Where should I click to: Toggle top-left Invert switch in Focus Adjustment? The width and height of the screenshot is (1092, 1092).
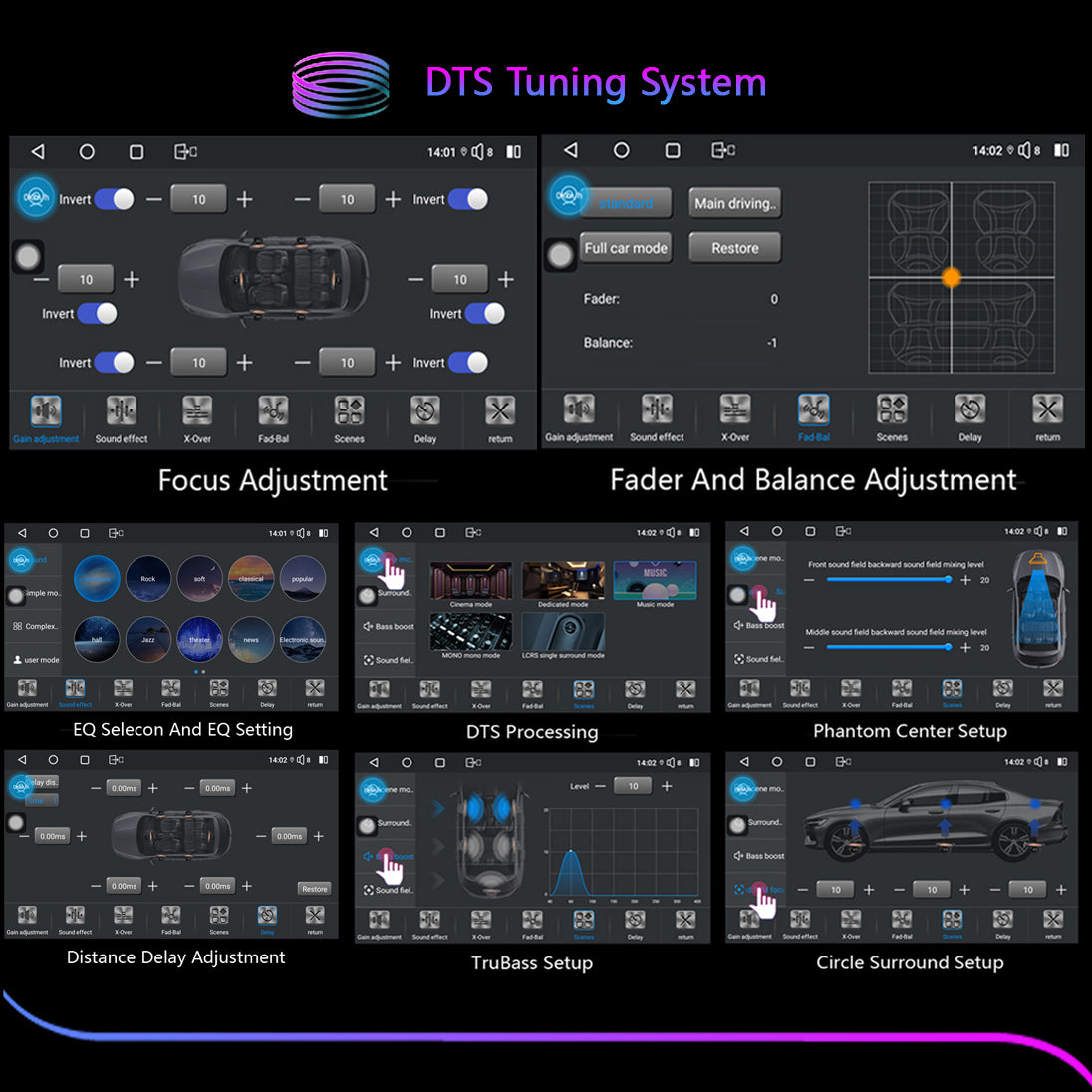tap(114, 199)
